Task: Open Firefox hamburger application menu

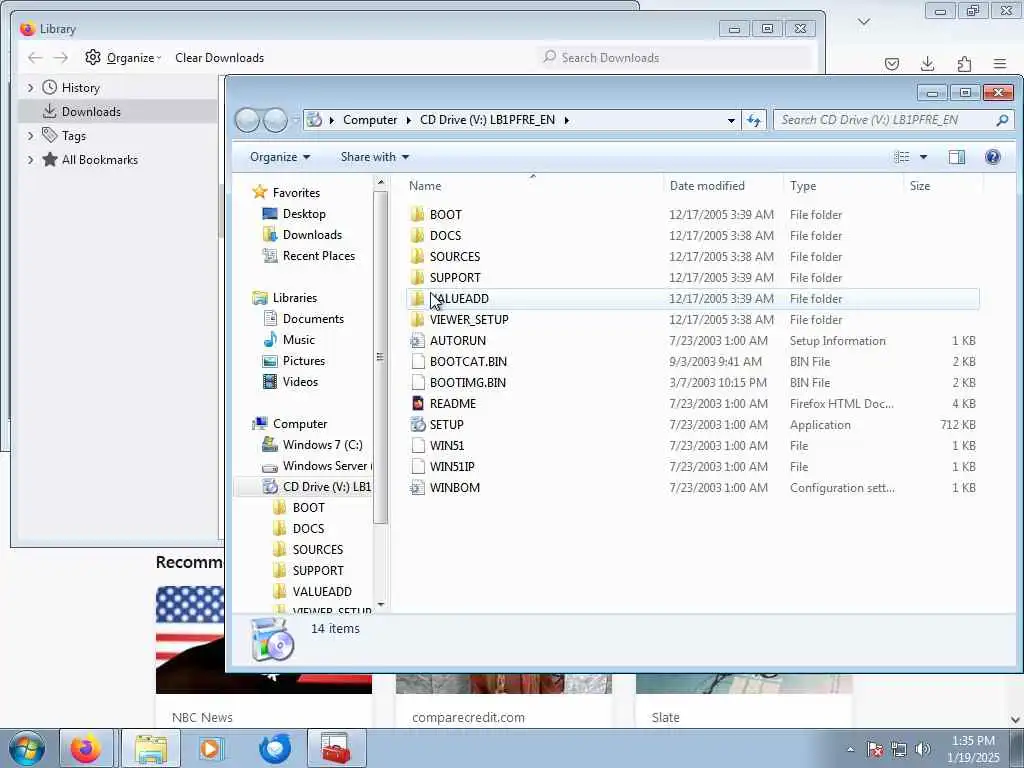Action: 999,63
